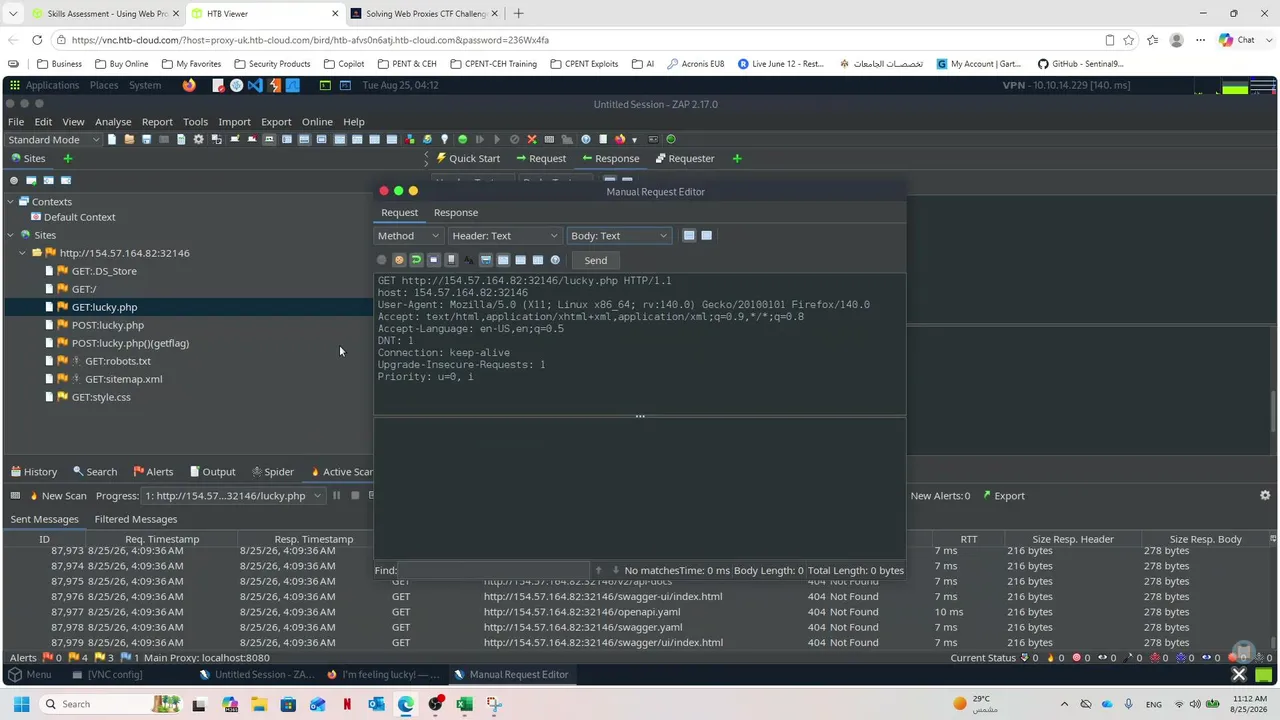Select GET:style.css in Sites tree

101,397
